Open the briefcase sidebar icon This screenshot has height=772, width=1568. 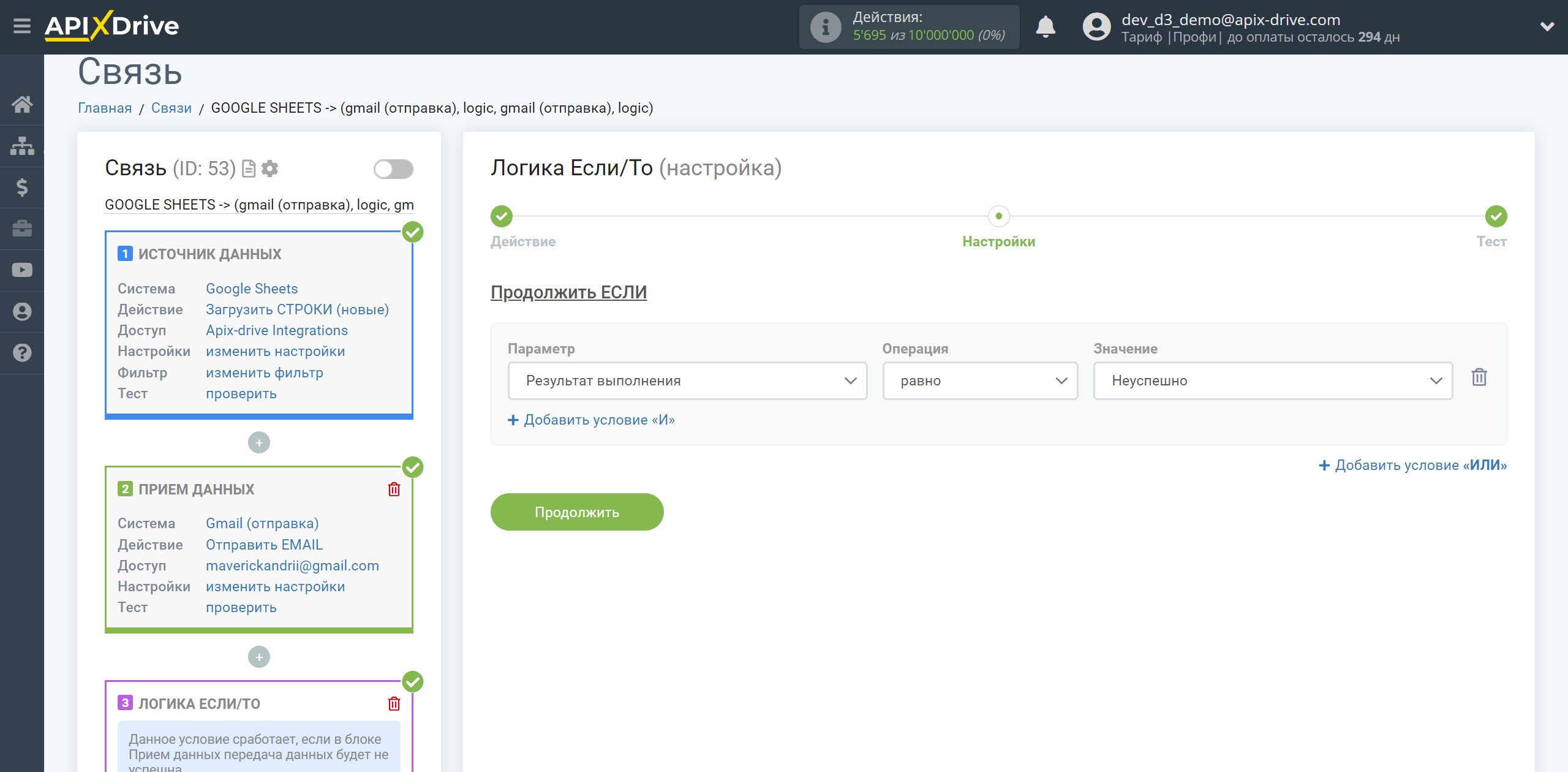(x=22, y=229)
